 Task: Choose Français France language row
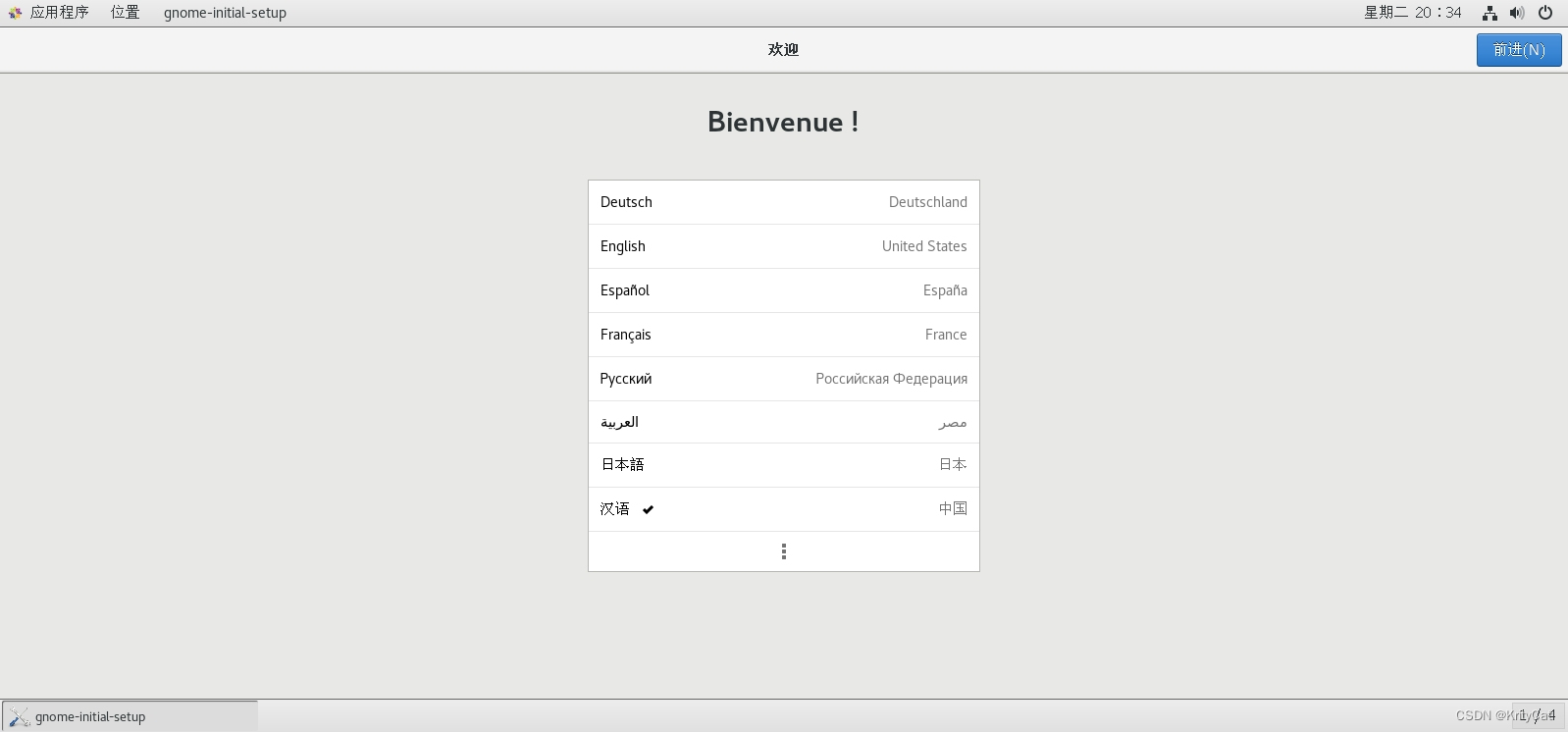tap(784, 335)
